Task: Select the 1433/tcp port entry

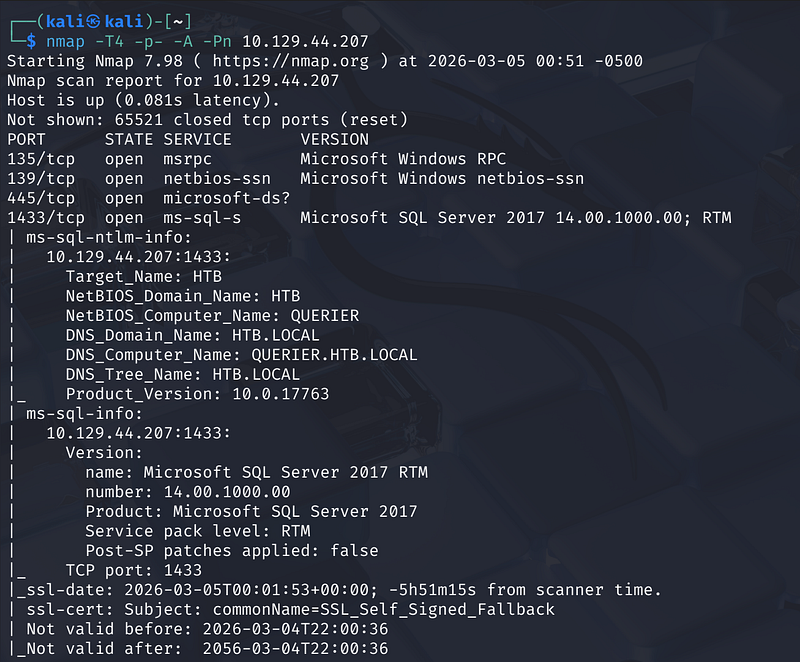Action: coord(46,217)
